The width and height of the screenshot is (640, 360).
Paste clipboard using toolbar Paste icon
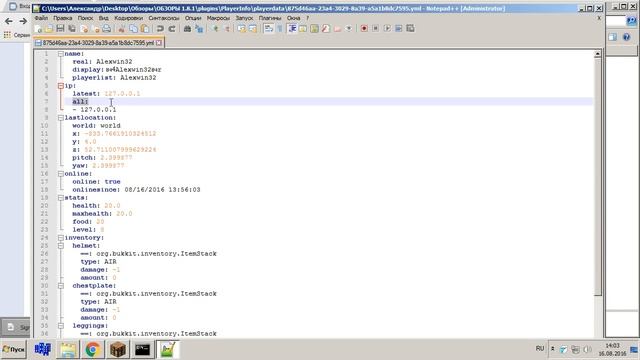[144, 29]
